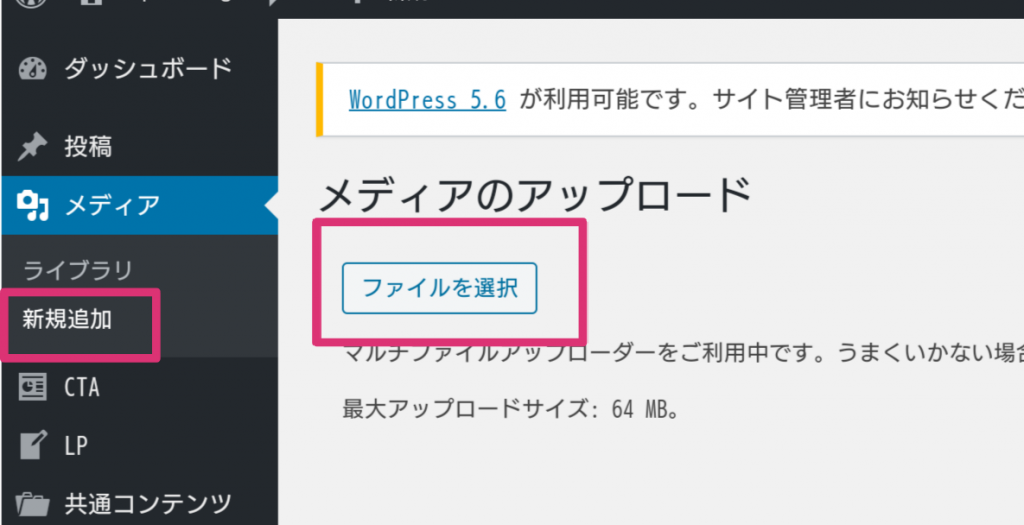Click the CTA menu icon
The width and height of the screenshot is (1024, 525).
click(x=33, y=387)
